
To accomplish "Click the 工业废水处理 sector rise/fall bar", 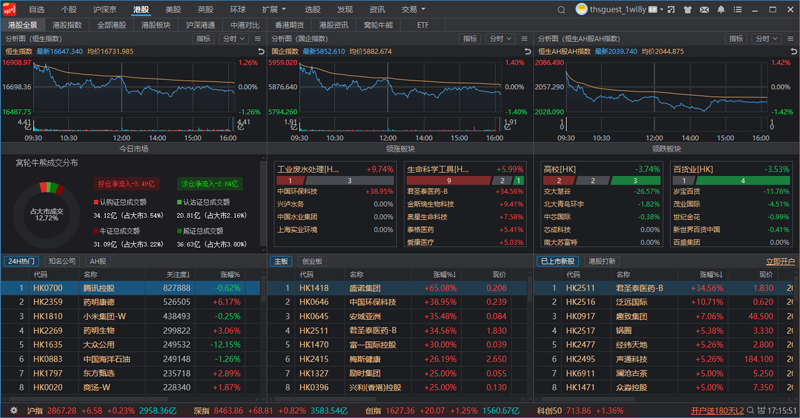I will click(x=335, y=181).
